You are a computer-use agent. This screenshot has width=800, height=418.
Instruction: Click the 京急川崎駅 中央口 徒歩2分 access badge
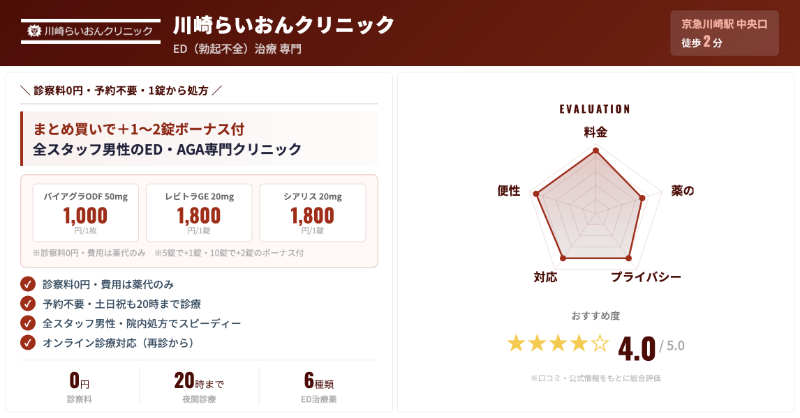[724, 32]
